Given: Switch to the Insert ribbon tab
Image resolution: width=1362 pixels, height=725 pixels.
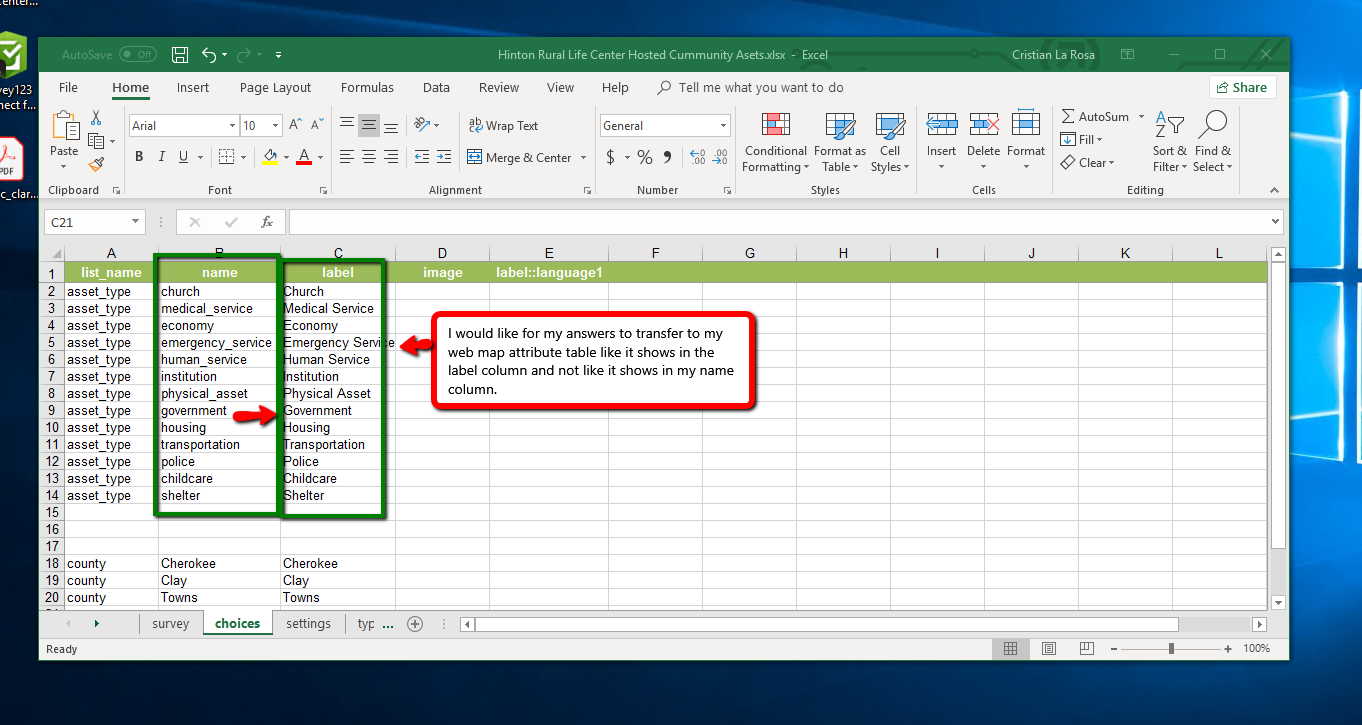Looking at the screenshot, I should (193, 88).
